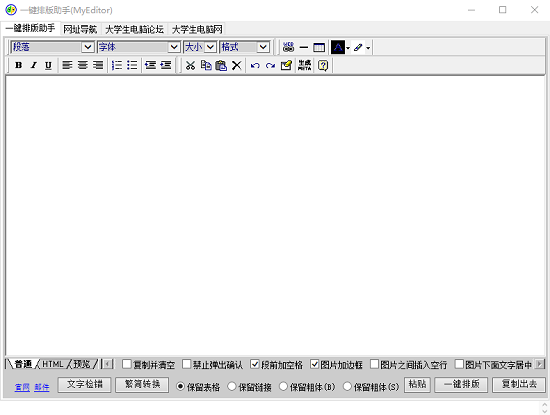Click the 复制出去 button
This screenshot has height=415, width=550.
coord(519,384)
